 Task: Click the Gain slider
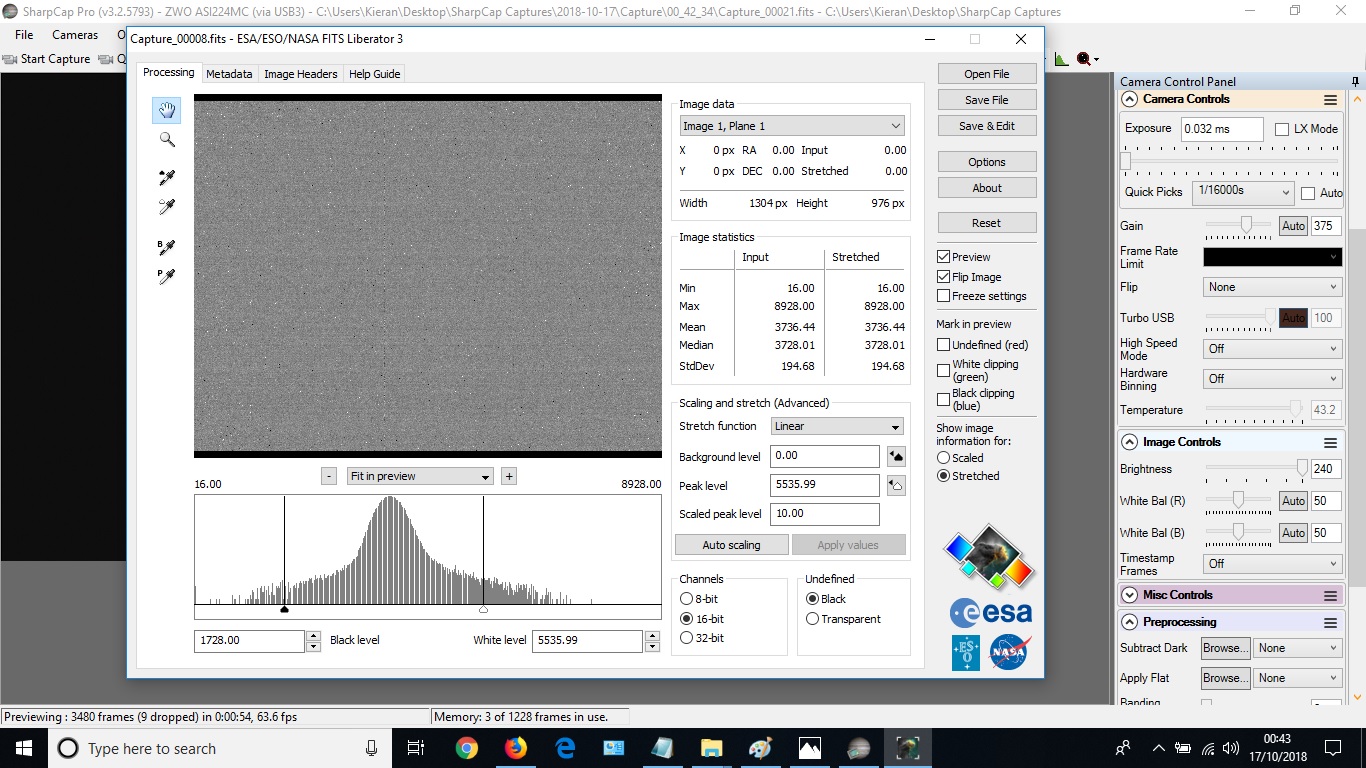[x=1238, y=225]
